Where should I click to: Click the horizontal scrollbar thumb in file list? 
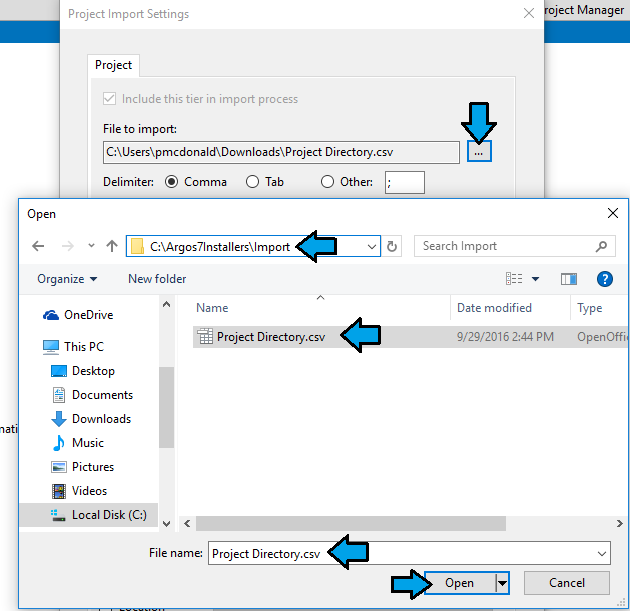(x=351, y=523)
